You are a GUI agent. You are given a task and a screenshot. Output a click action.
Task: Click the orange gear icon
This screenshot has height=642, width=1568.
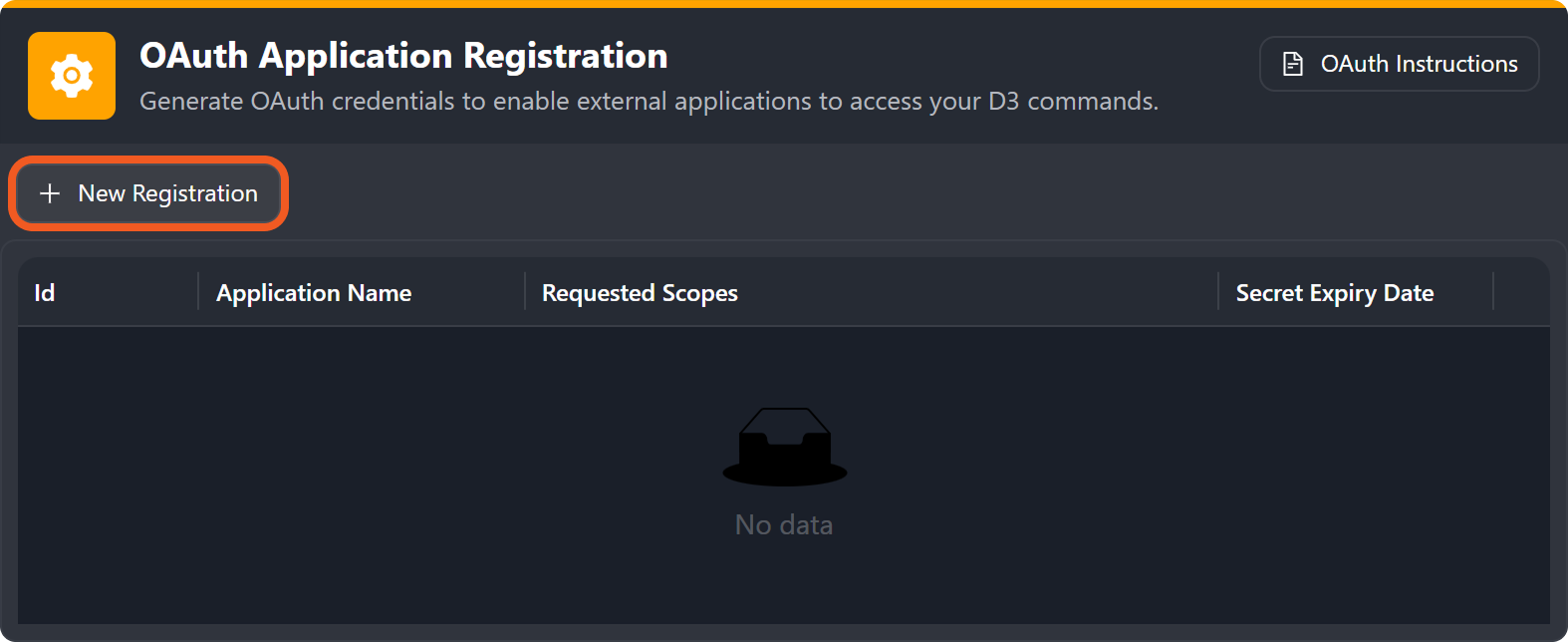[x=72, y=76]
